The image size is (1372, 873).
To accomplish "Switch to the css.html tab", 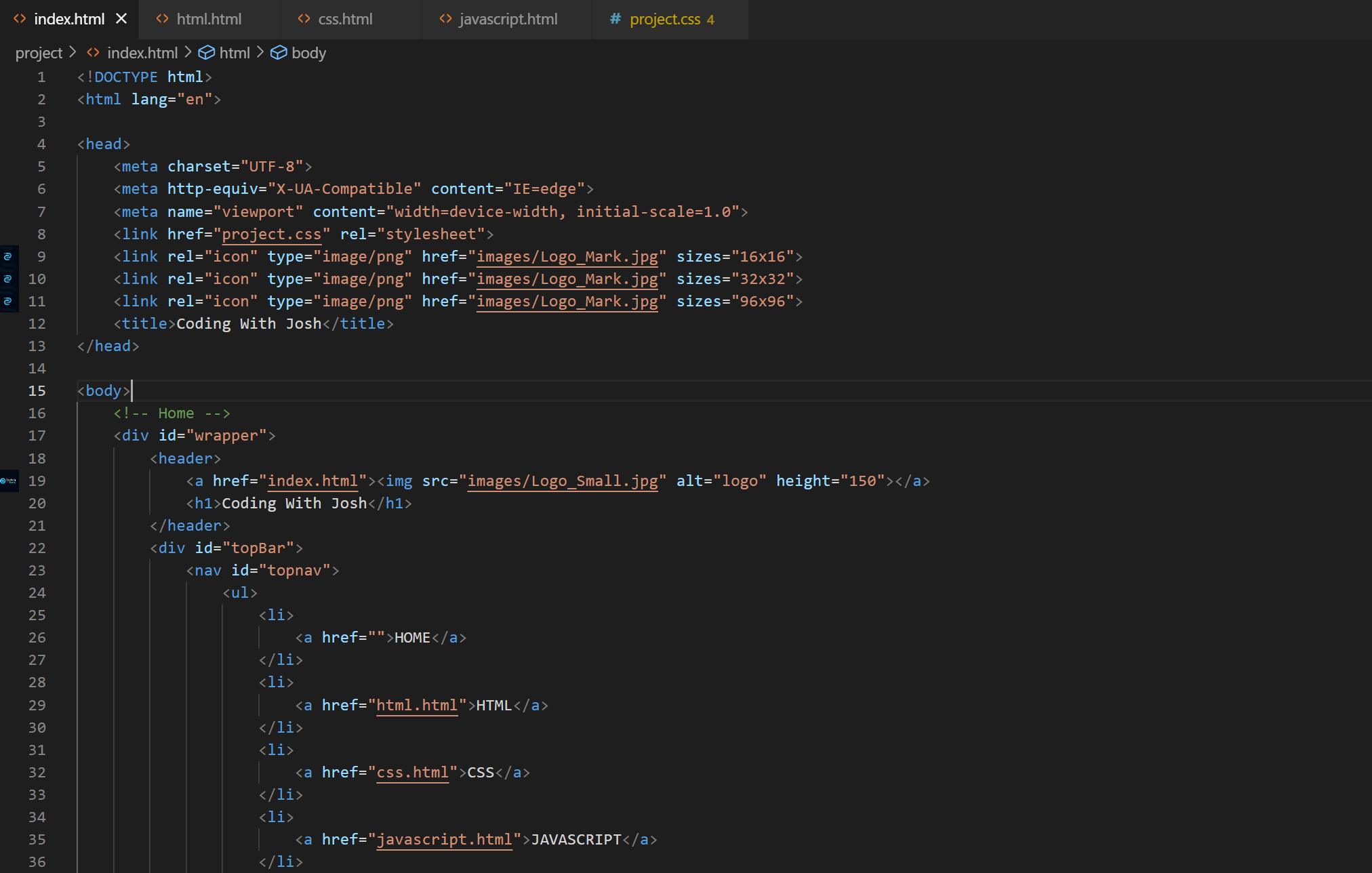I will click(x=346, y=19).
